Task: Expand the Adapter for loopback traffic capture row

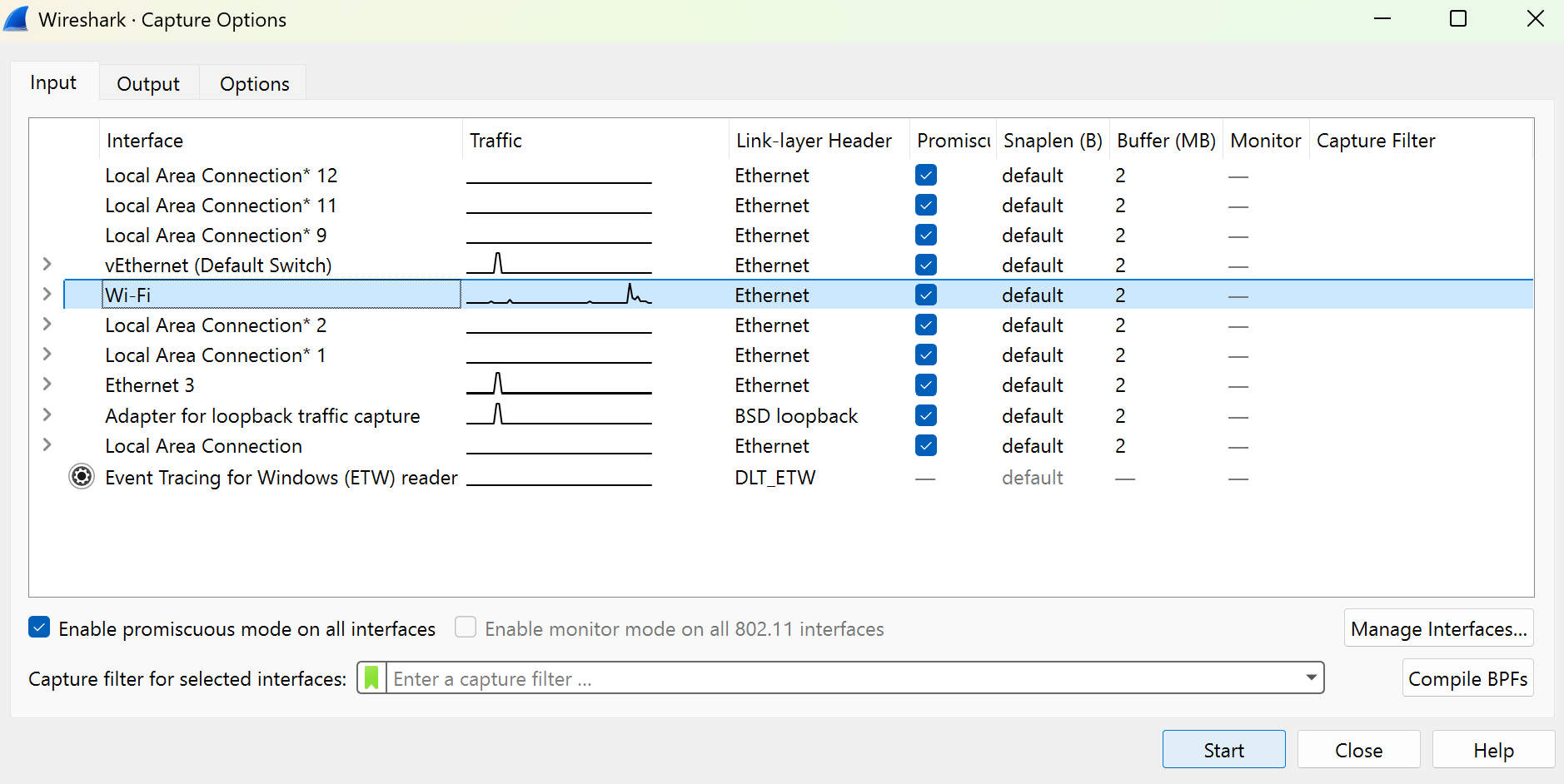Action: click(47, 415)
